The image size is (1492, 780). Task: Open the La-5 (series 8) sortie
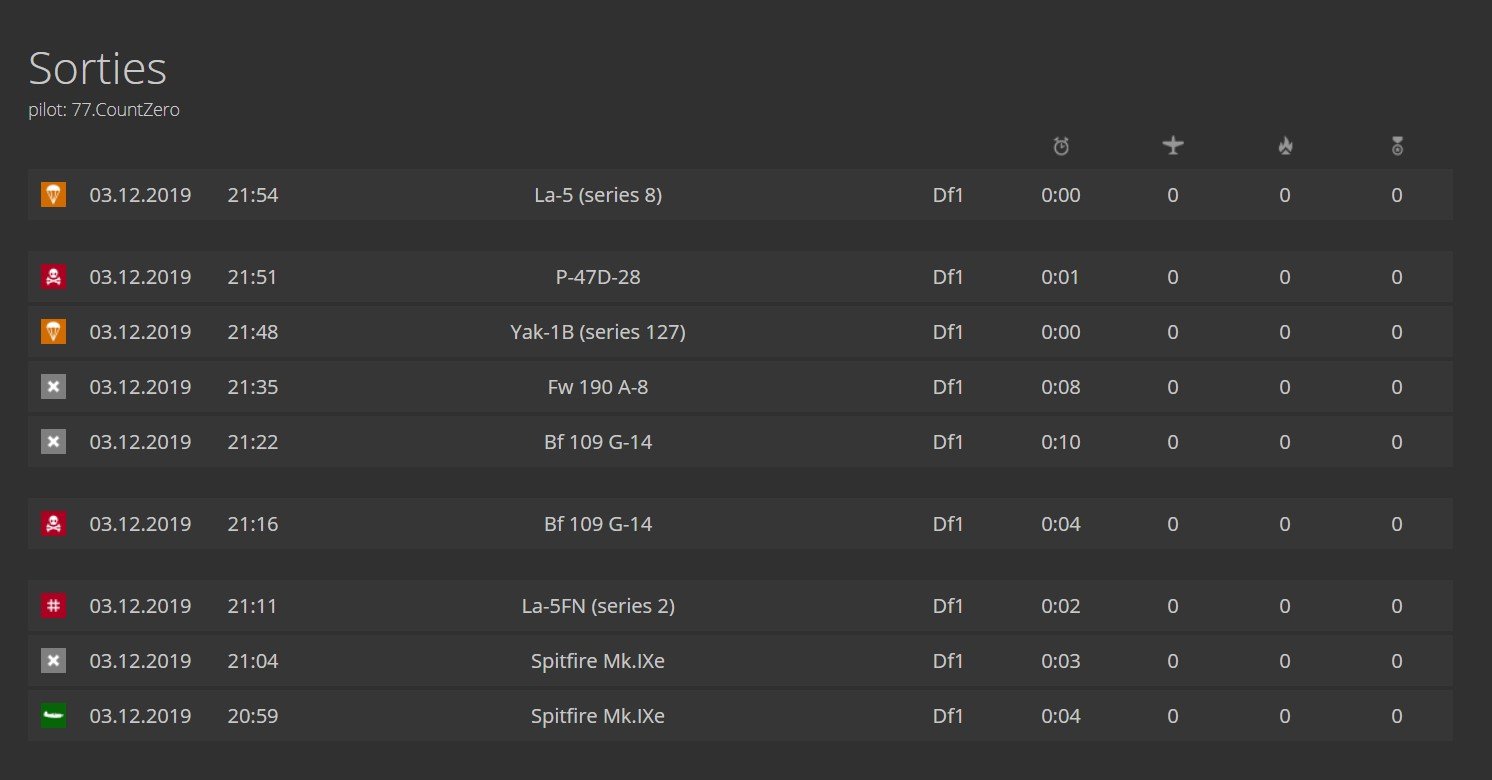[598, 195]
